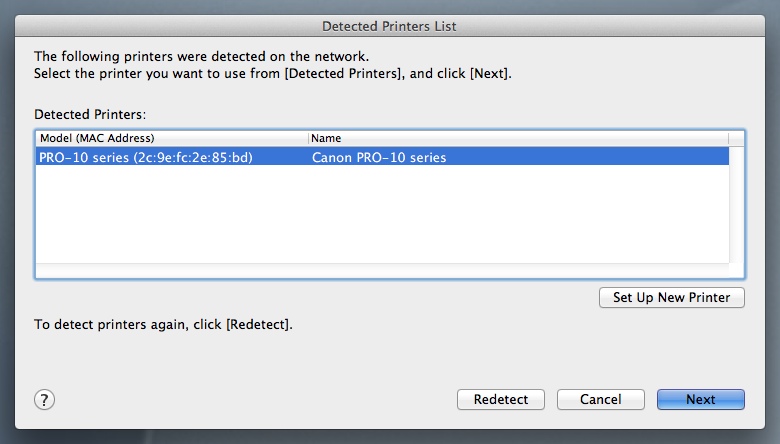Sort by Model (MAC Address) column header
The width and height of the screenshot is (780, 444).
pos(97,137)
